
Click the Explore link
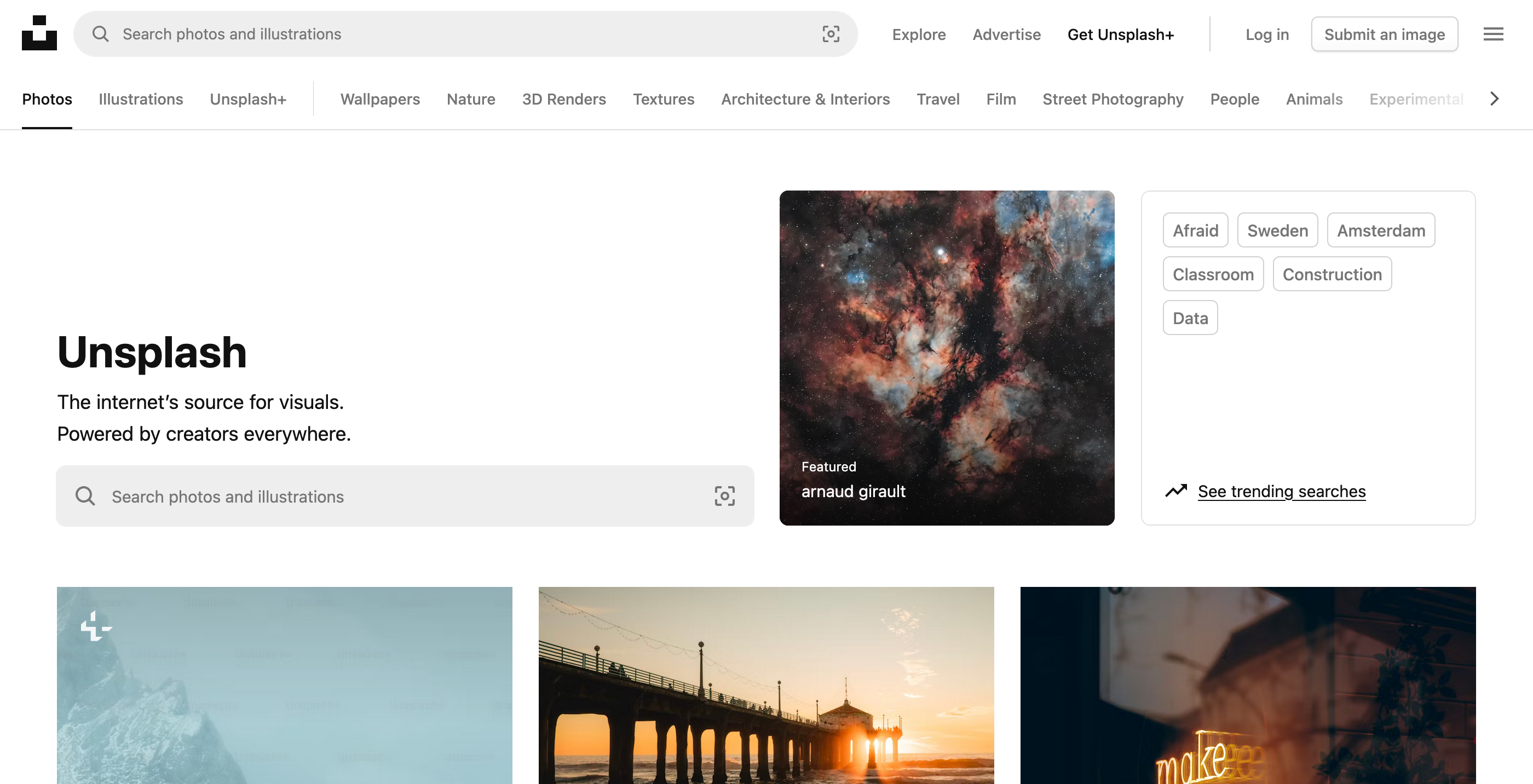tap(919, 34)
